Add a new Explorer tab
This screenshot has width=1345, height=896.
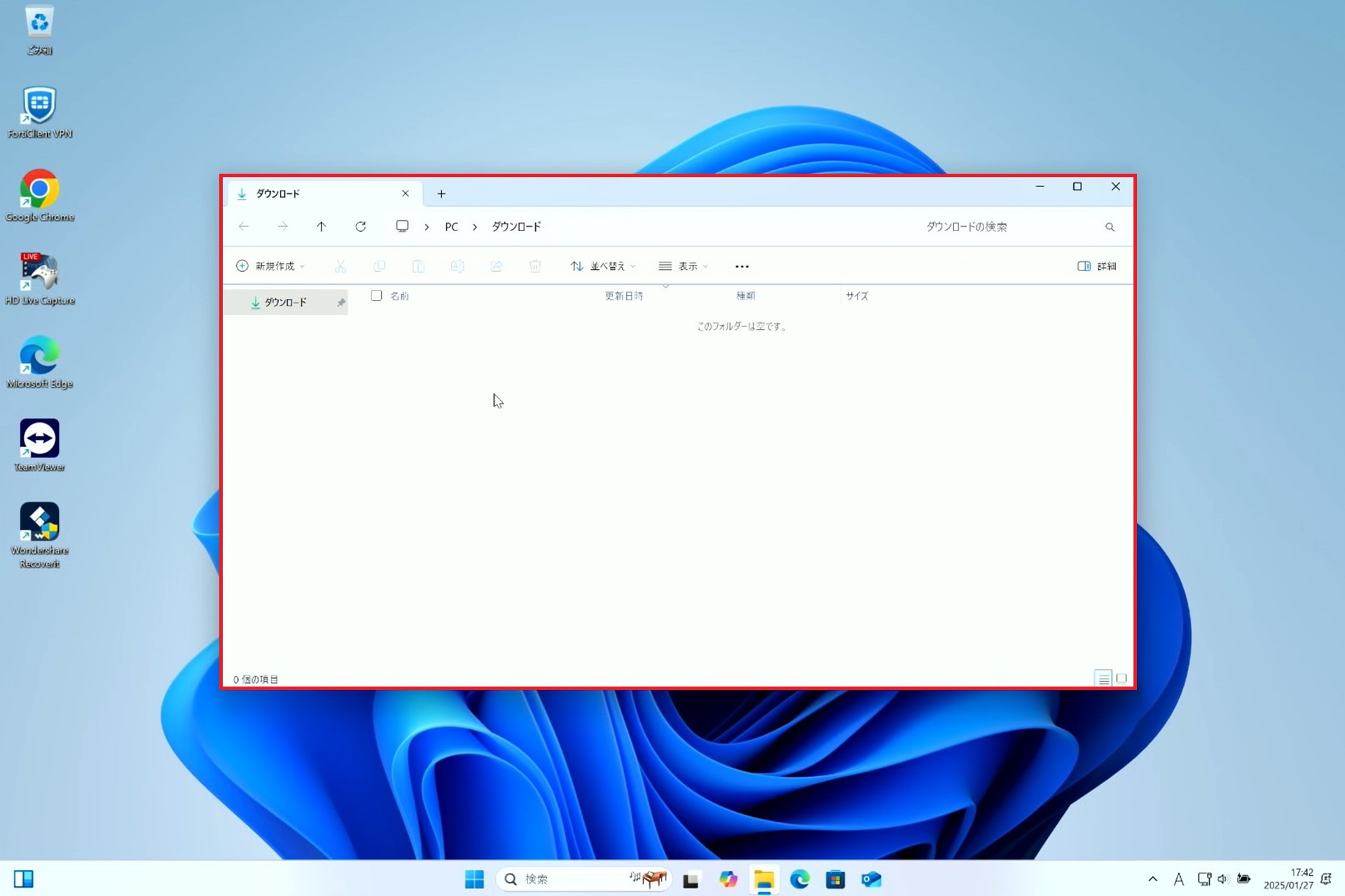441,193
